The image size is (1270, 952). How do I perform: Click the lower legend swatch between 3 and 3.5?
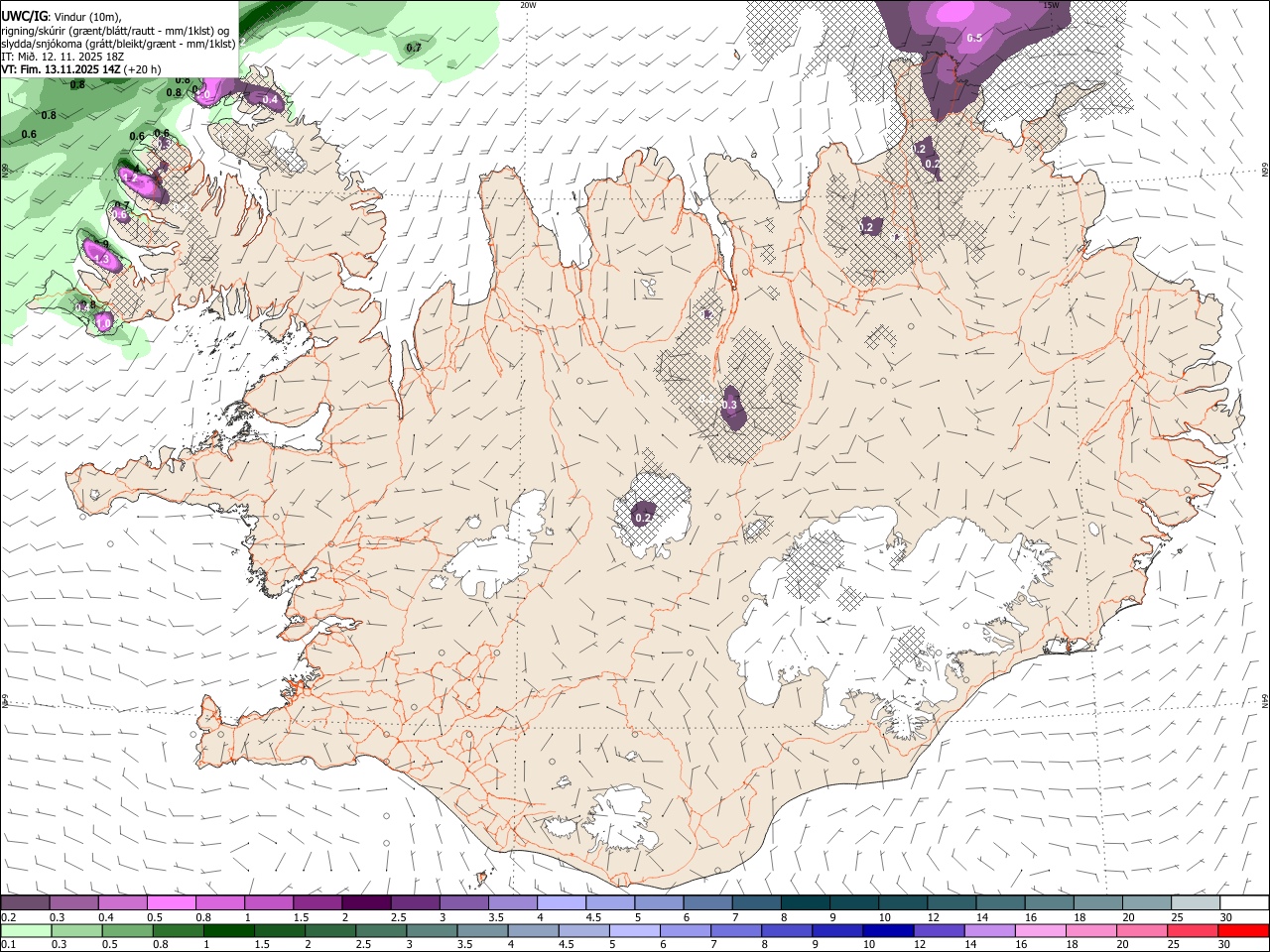pyautogui.click(x=432, y=931)
